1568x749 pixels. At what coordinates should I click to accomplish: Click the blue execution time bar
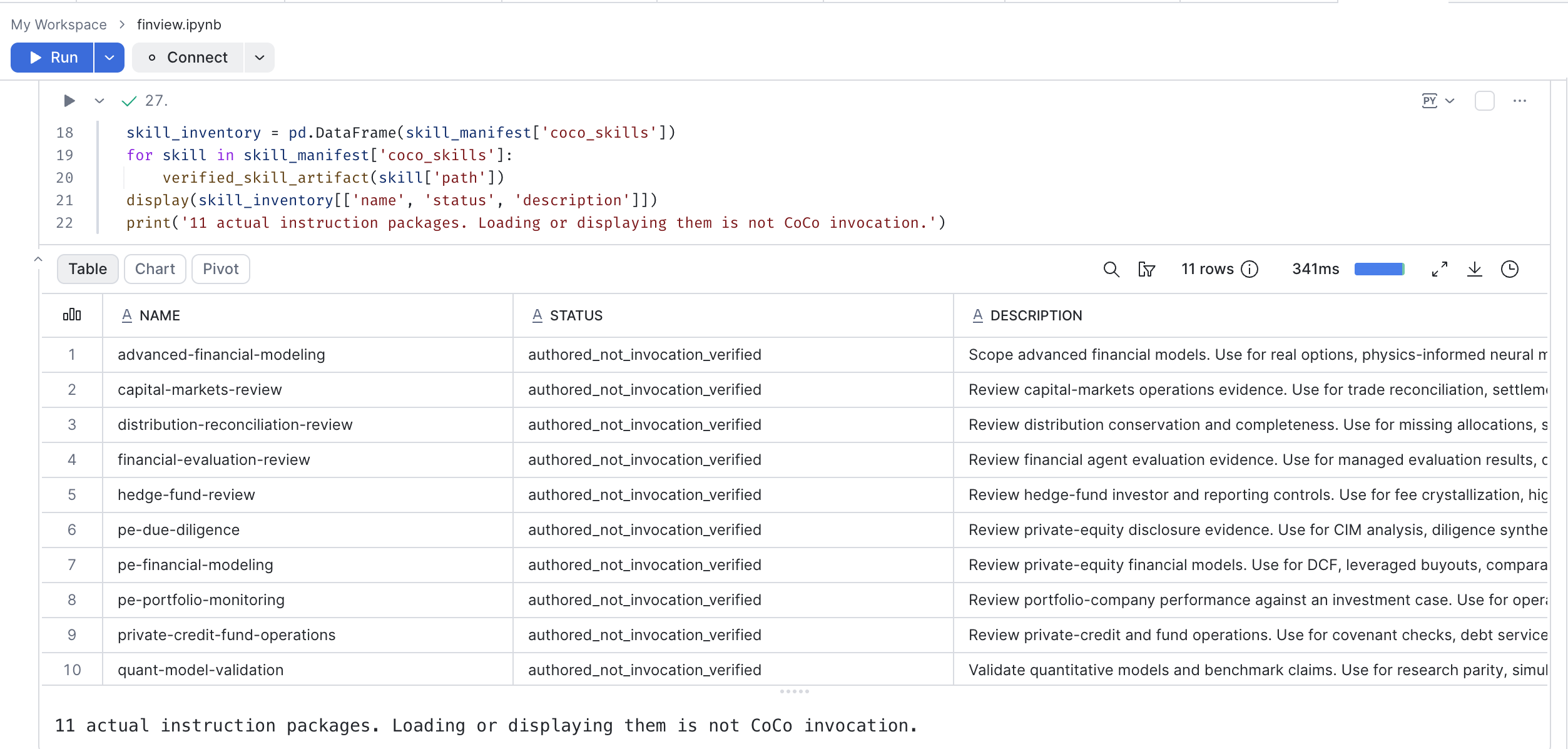(1380, 269)
